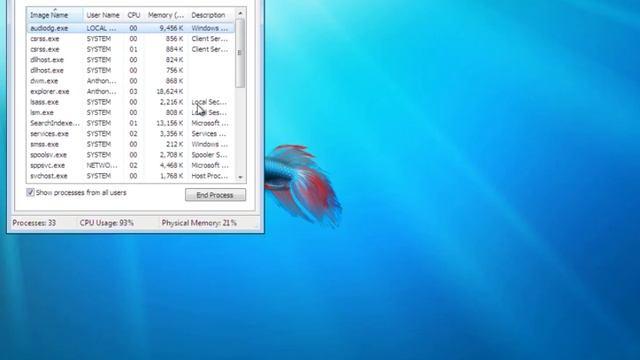The height and width of the screenshot is (360, 640).
Task: Click the LOCAL ... user name cell
Action: pyautogui.click(x=101, y=28)
